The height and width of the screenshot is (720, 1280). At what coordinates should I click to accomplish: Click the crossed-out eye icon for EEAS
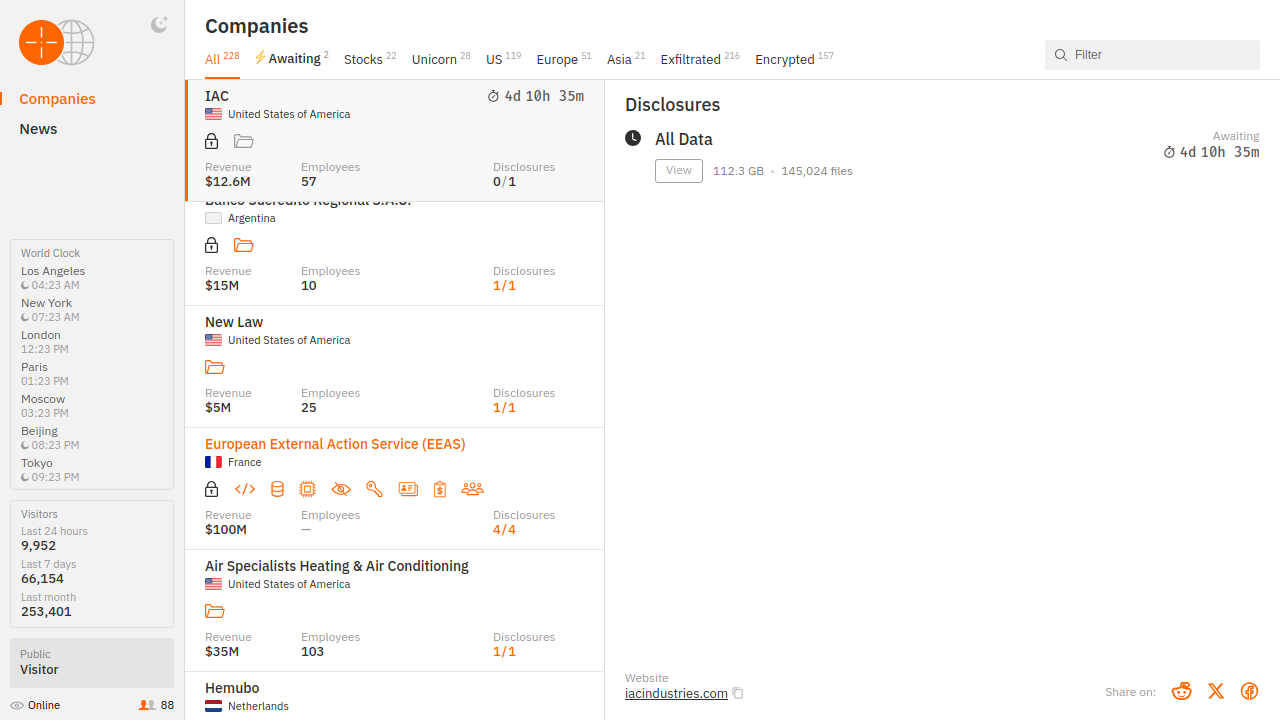[x=341, y=489]
